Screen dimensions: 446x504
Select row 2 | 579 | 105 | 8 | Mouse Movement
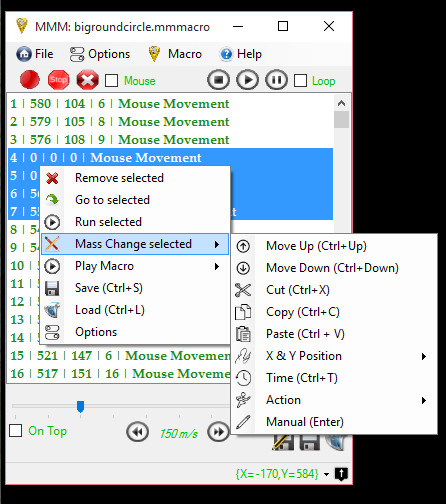(x=170, y=122)
